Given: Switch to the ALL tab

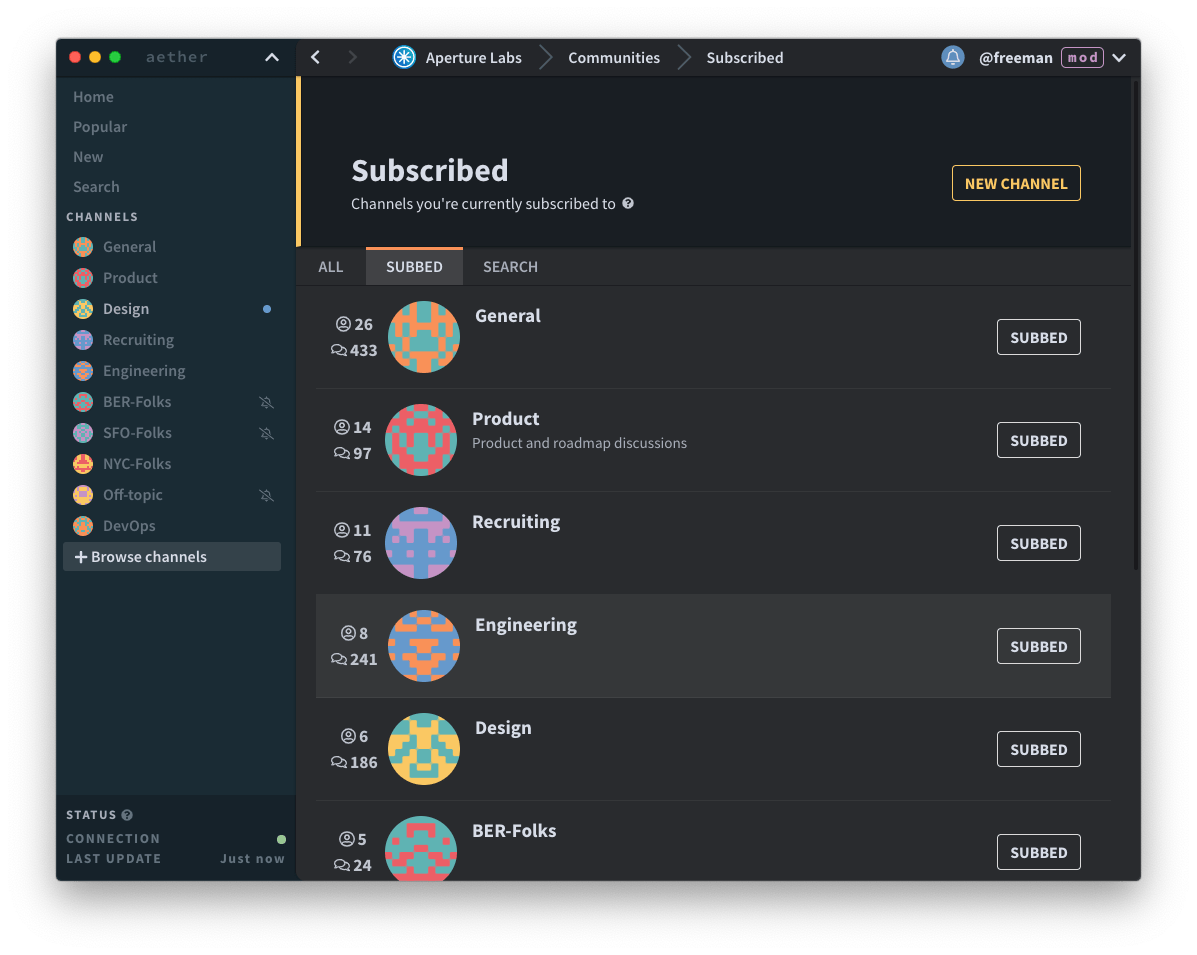Looking at the screenshot, I should (331, 267).
